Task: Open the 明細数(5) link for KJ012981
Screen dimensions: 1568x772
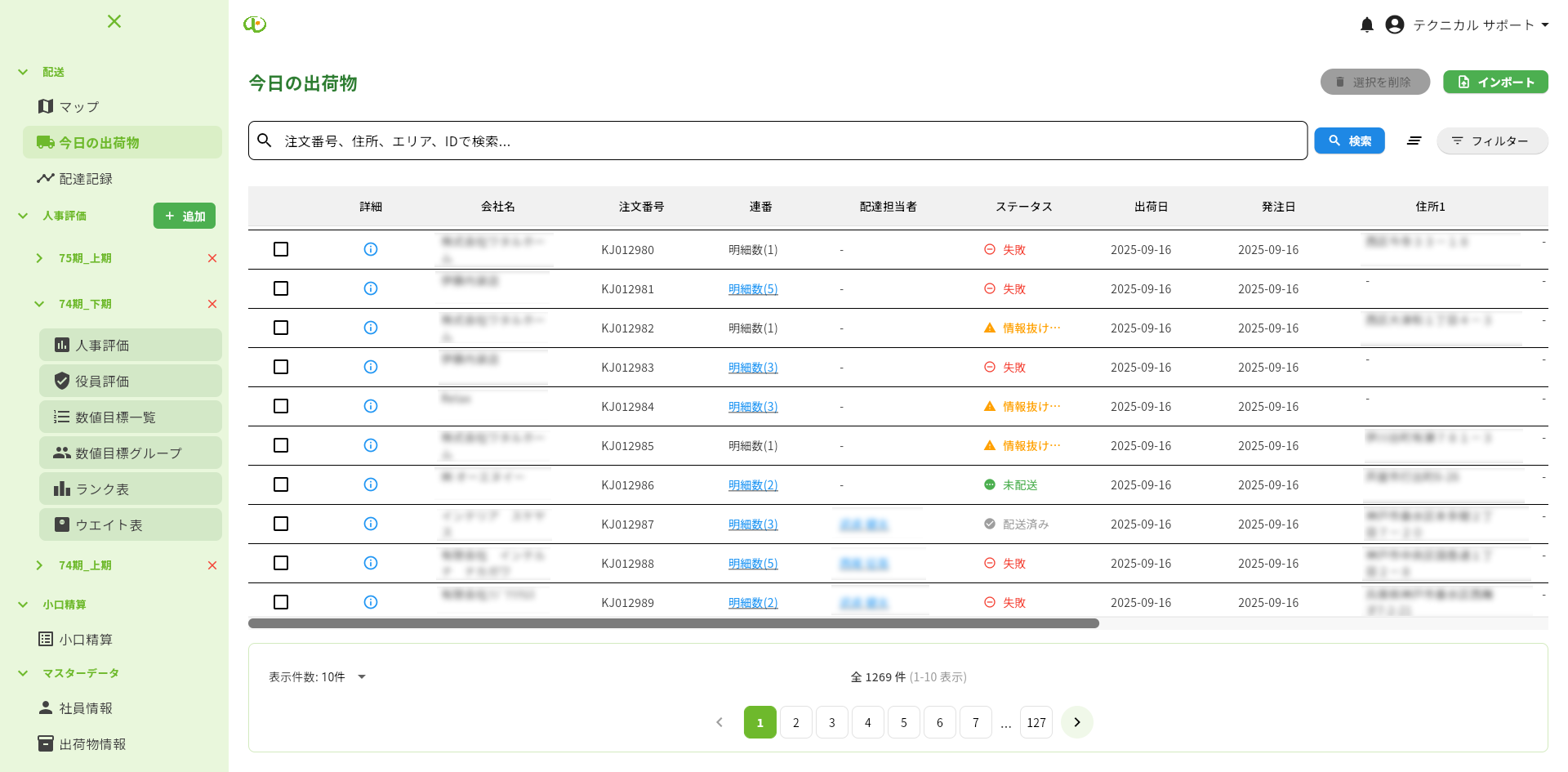Action: (x=752, y=289)
